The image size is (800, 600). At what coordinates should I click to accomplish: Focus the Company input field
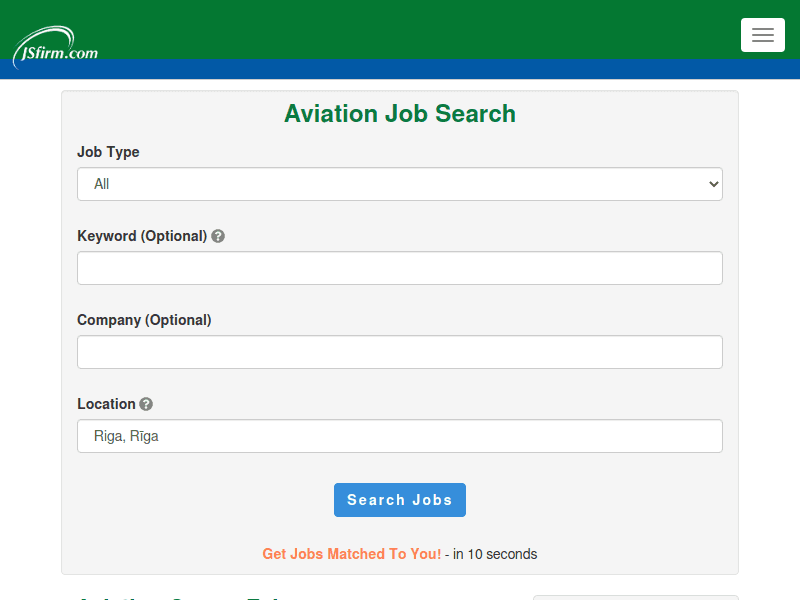click(399, 352)
